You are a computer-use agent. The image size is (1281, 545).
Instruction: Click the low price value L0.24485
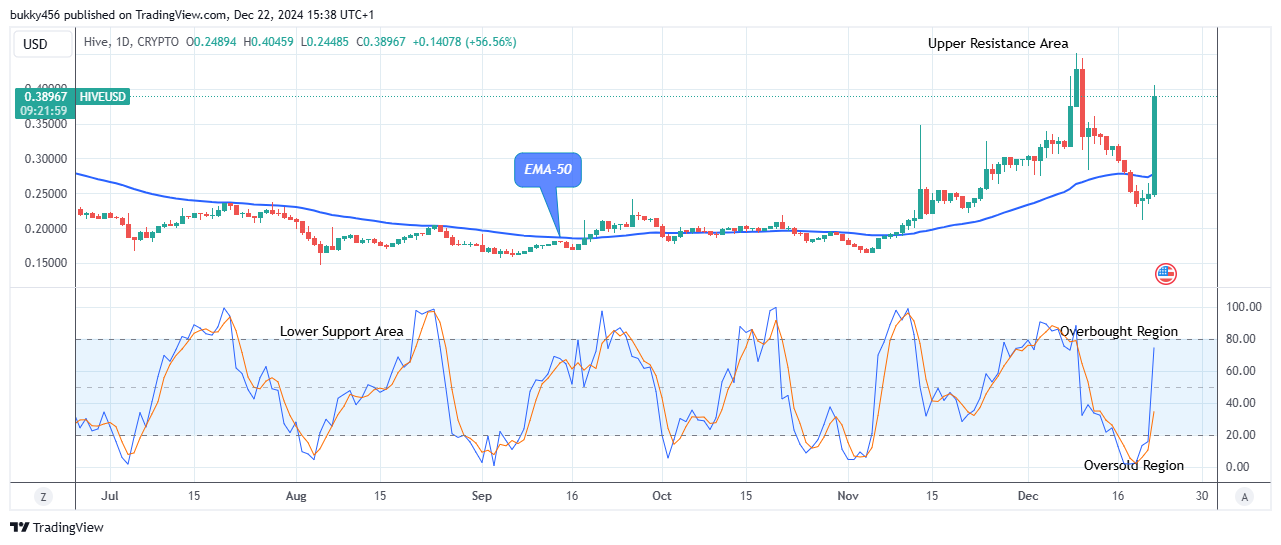[x=325, y=42]
